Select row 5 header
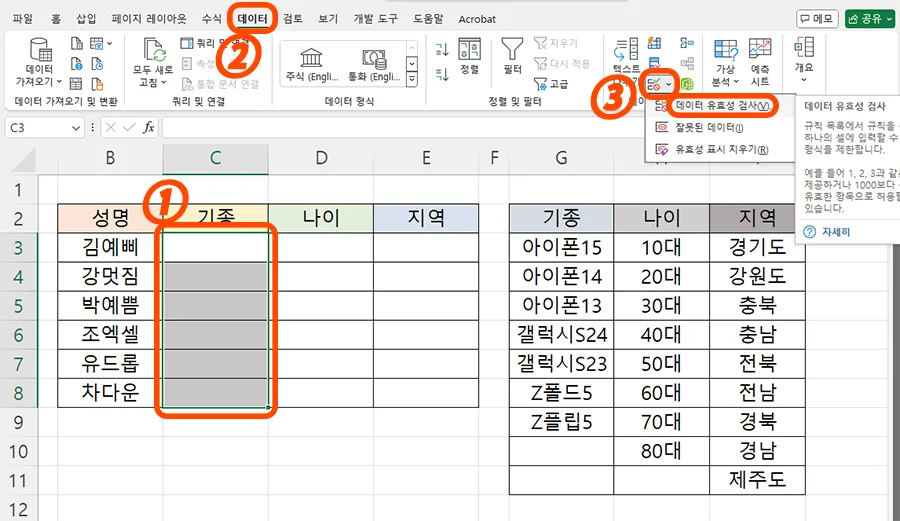The image size is (900, 521). coord(18,306)
